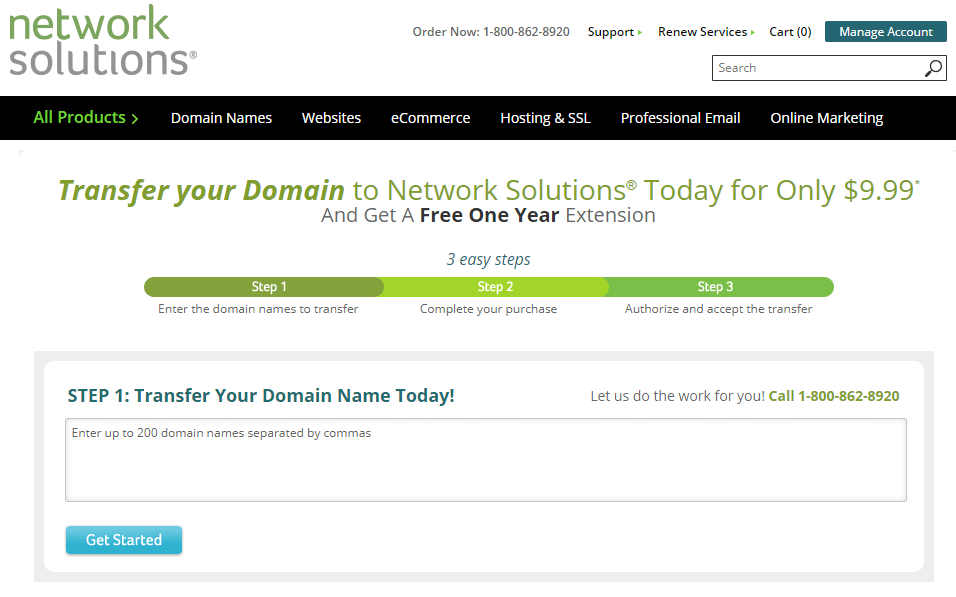Click the Order Now phone number text
This screenshot has width=956, height=597.
coord(491,32)
